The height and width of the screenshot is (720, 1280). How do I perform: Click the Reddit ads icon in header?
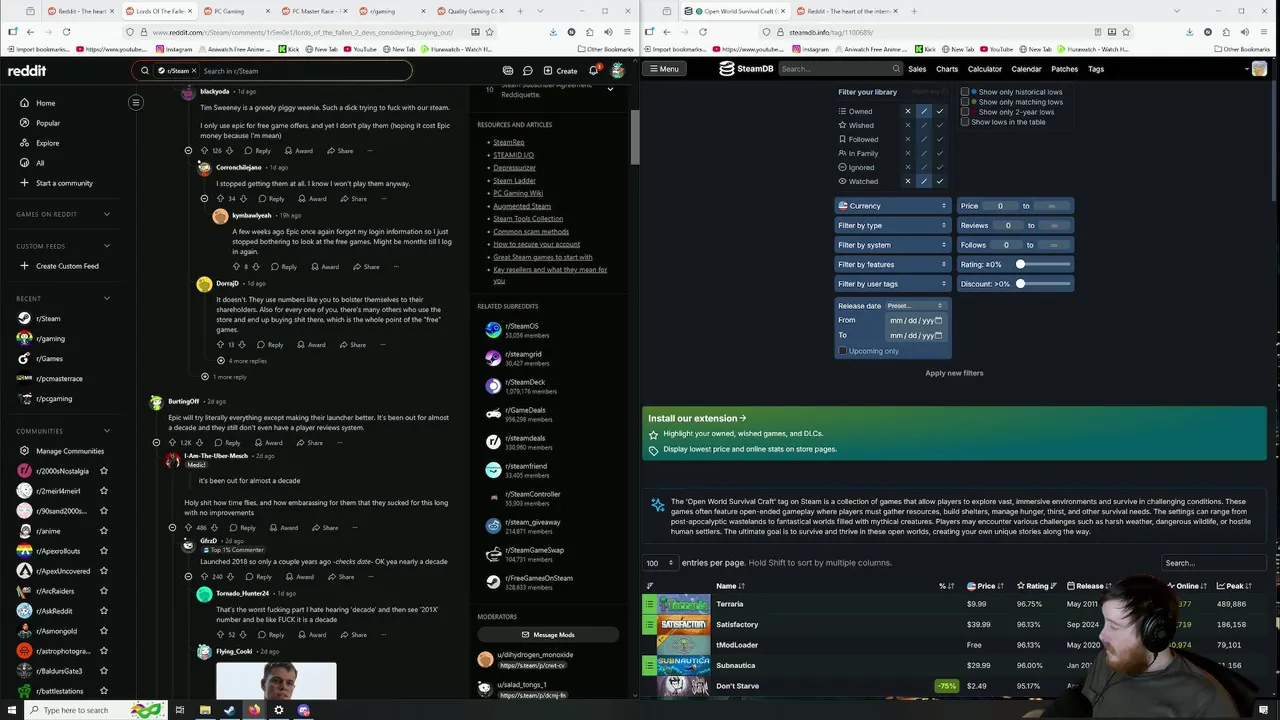(x=508, y=71)
